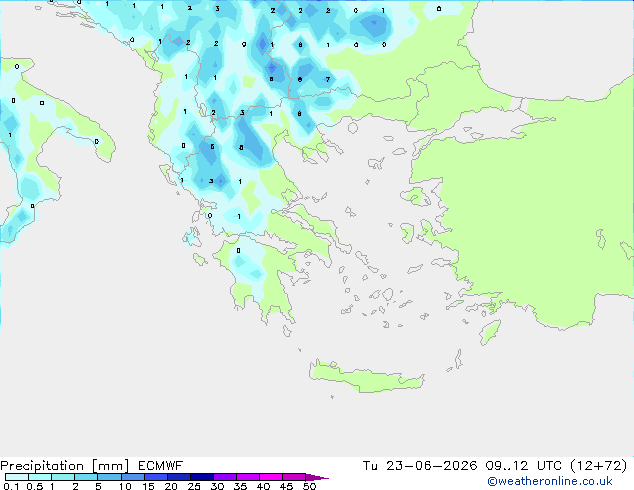This screenshot has width=634, height=490.
Task: Click the '7' precipitation value on the map
Action: 328,79
